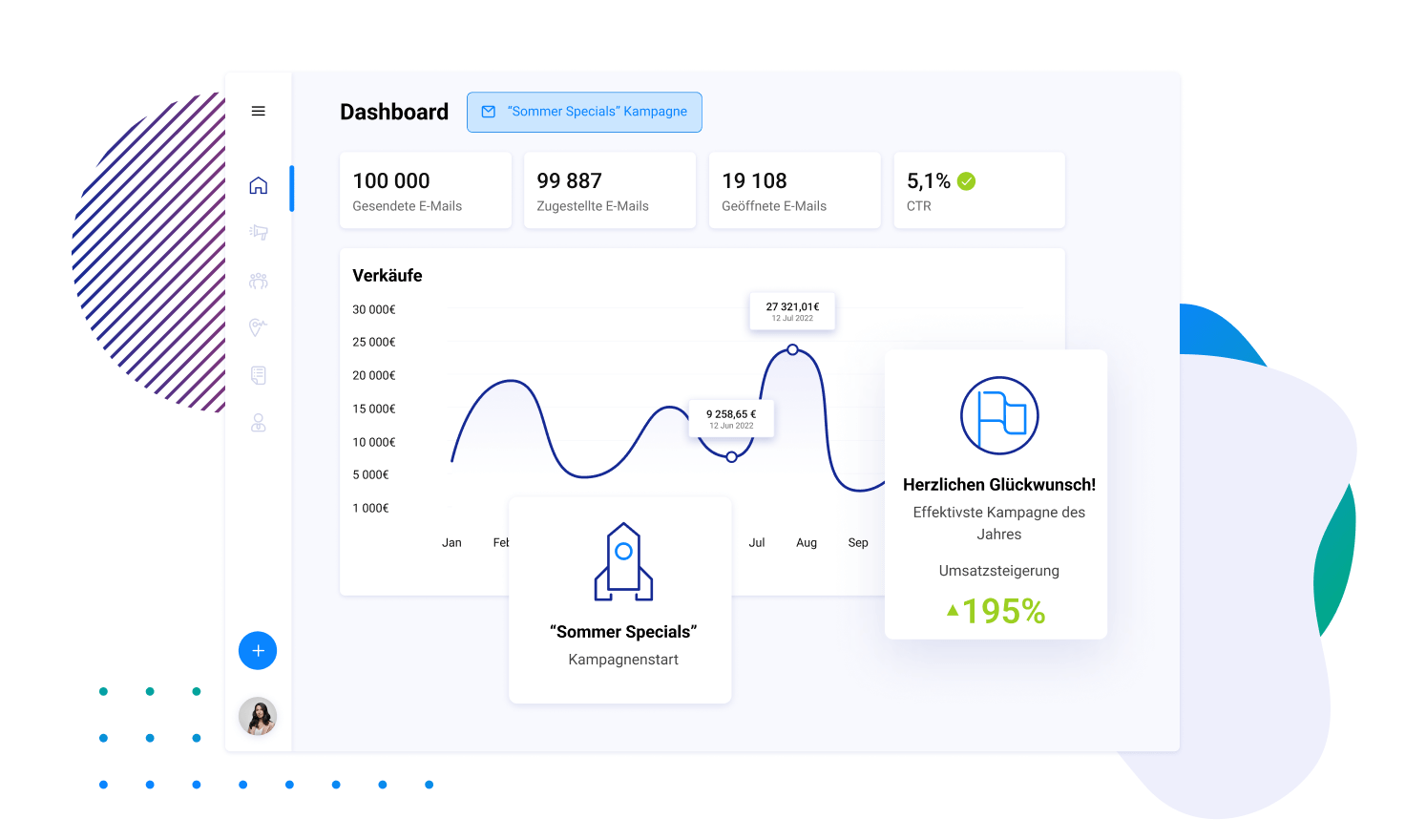Click the 30 000€ axis label
Viewport: 1405px width, 840px height.
374,309
